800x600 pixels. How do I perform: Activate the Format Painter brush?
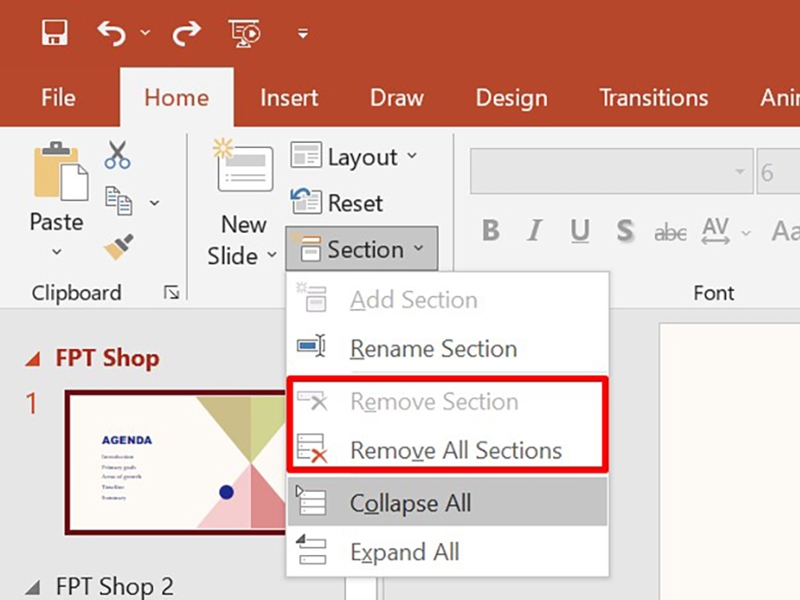118,247
